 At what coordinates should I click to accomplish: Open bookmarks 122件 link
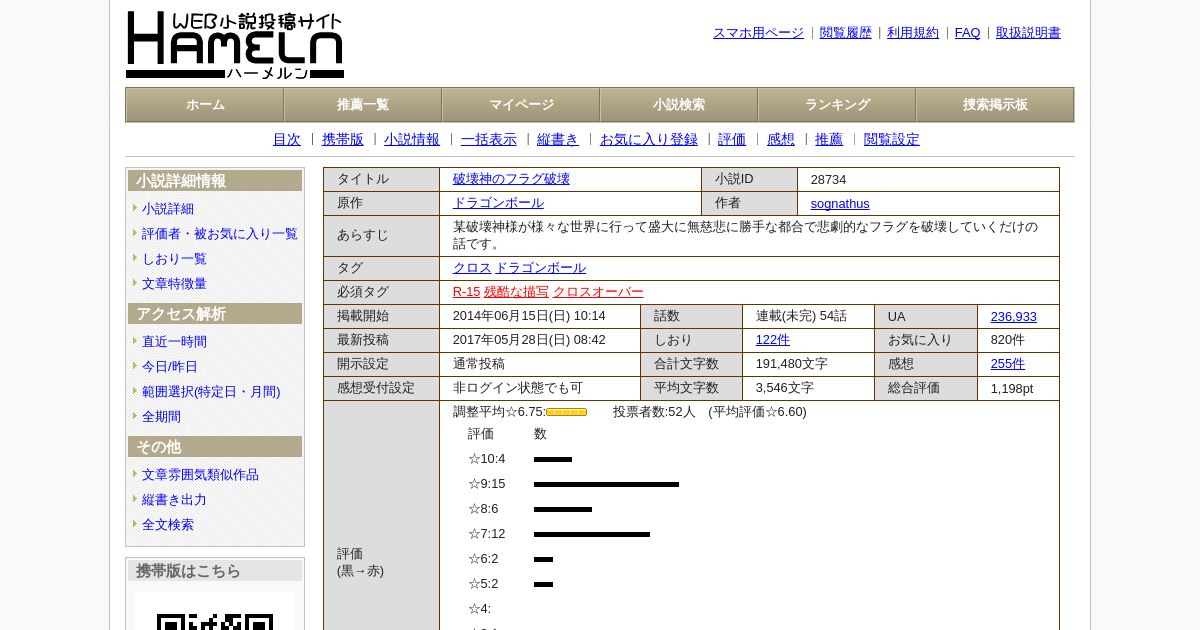(773, 340)
